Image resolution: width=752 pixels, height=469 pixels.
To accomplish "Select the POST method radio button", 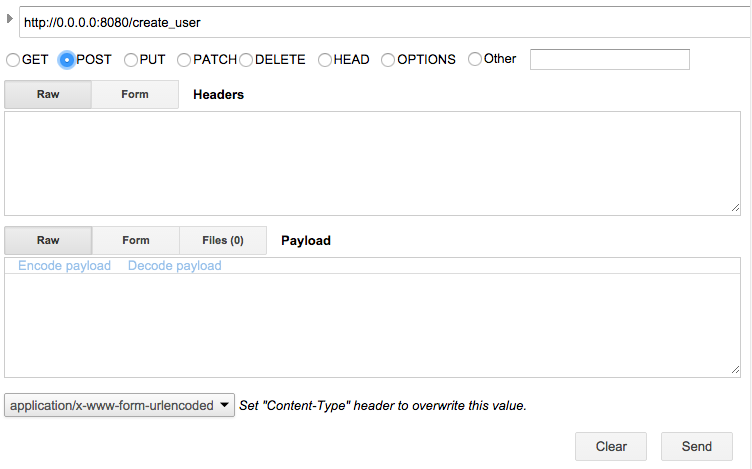I will [x=67, y=60].
